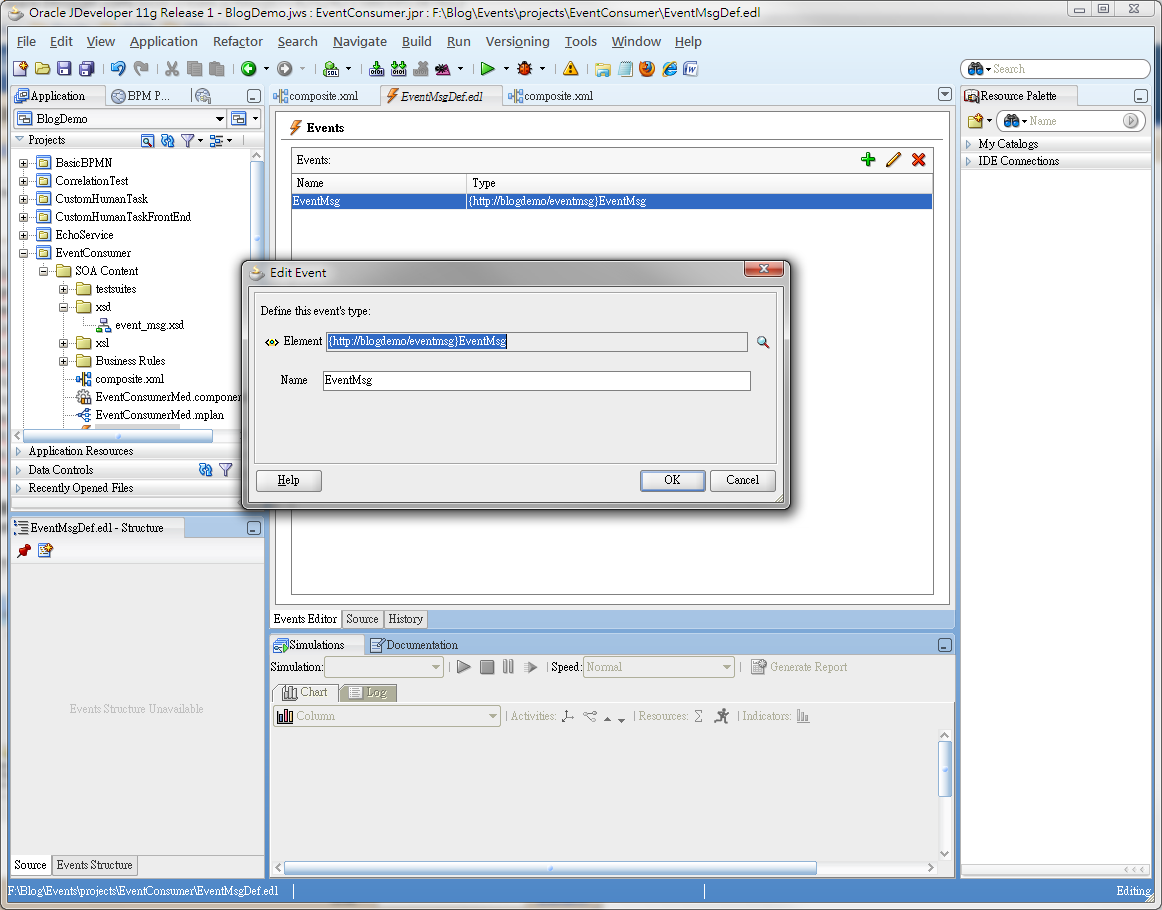Click the green Back navigation icon
Image resolution: width=1162 pixels, height=910 pixels.
[249, 69]
